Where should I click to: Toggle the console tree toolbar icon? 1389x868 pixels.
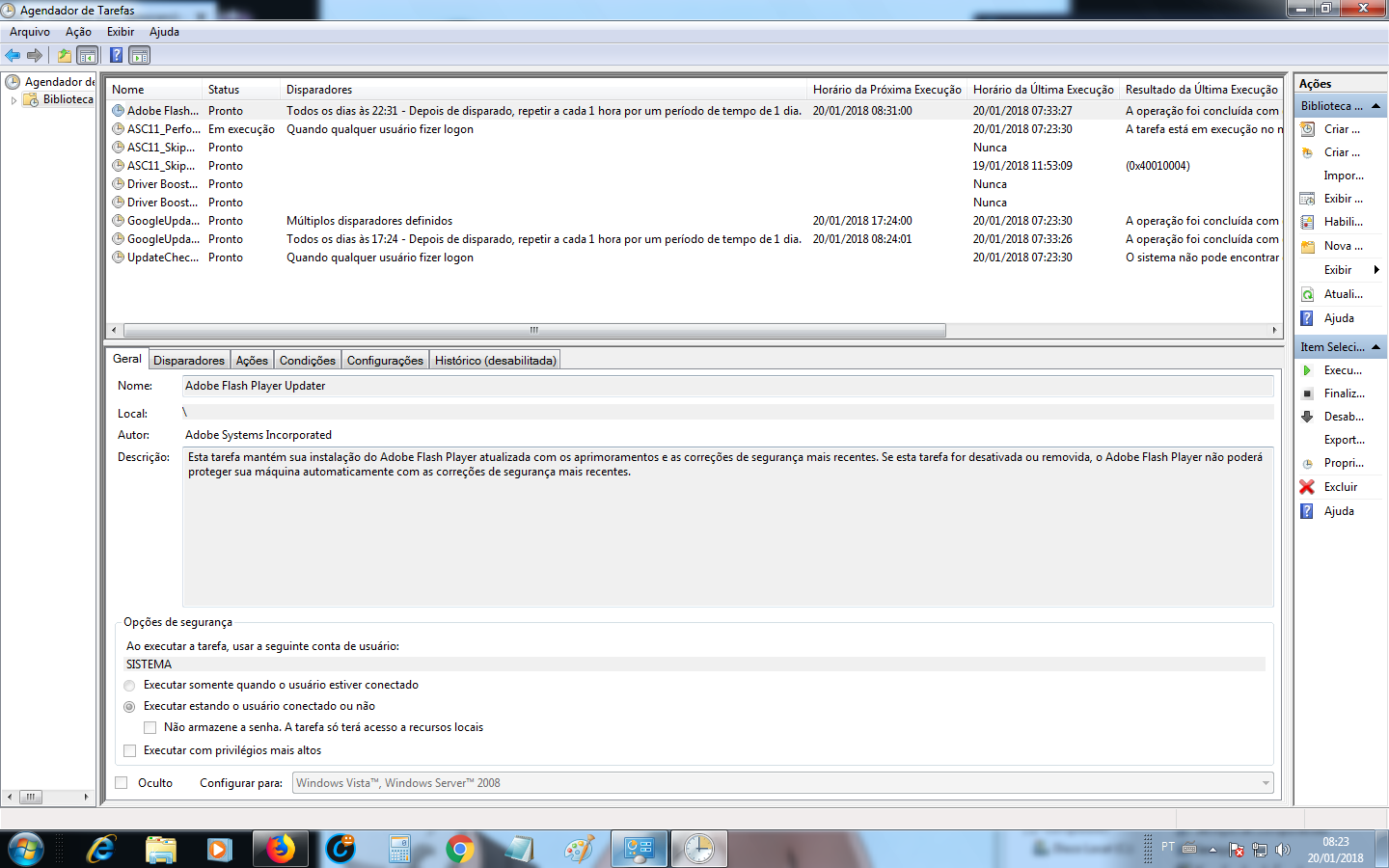pos(87,55)
